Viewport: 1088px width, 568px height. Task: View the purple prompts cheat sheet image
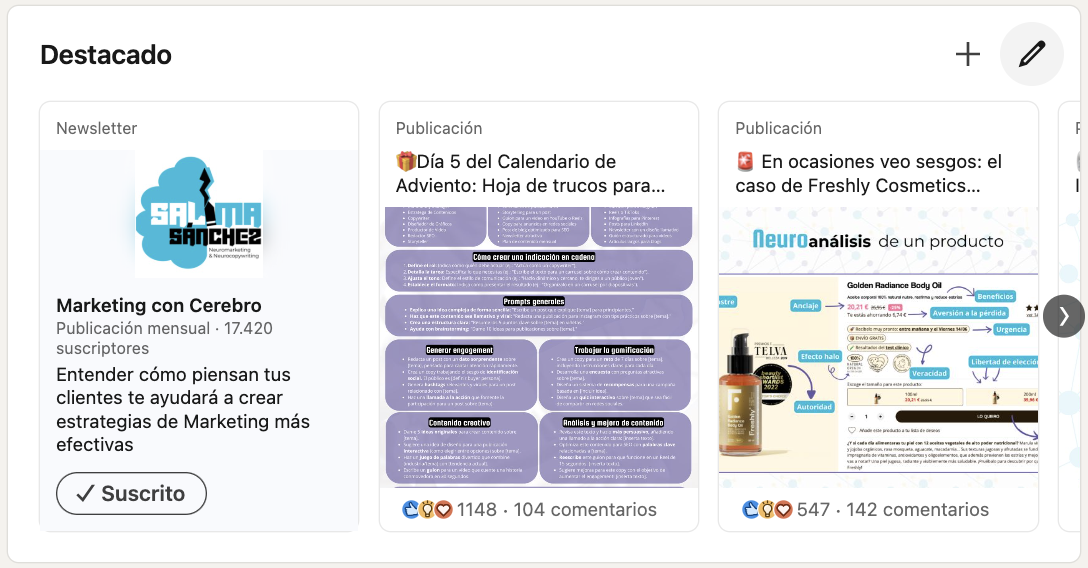coord(538,347)
